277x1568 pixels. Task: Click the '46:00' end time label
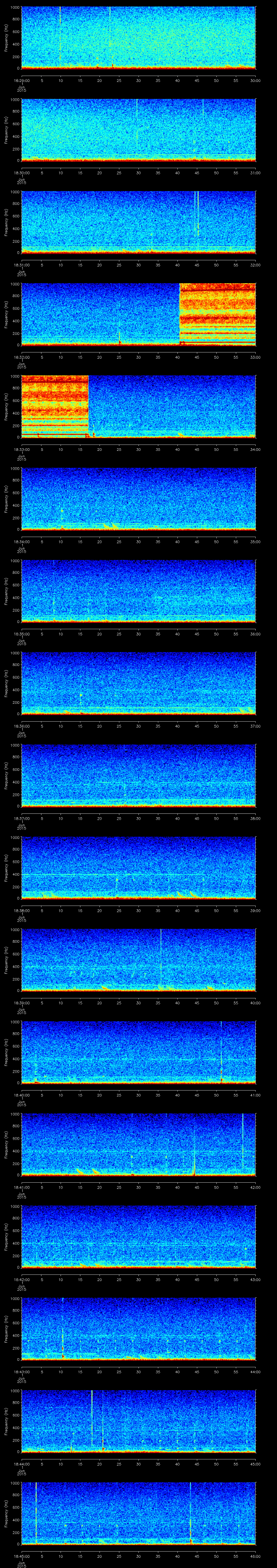(255, 1556)
